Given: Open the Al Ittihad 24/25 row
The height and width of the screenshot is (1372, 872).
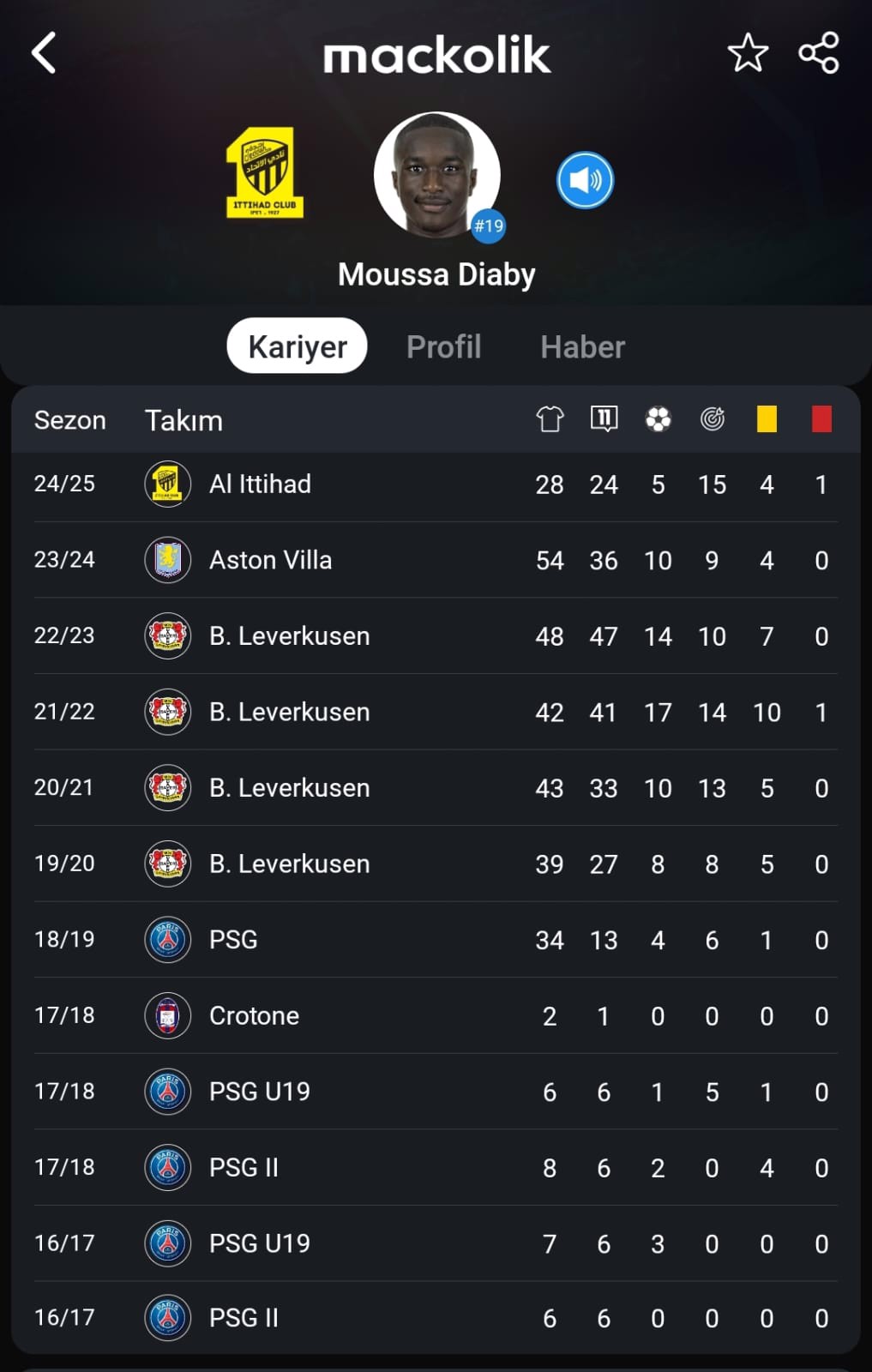Looking at the screenshot, I should 436,484.
